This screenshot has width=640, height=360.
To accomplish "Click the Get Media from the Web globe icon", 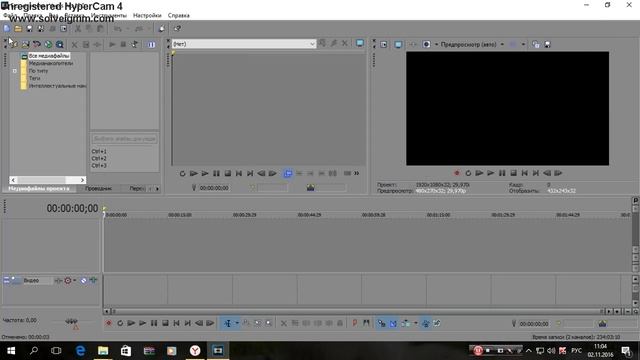I will point(48,44).
